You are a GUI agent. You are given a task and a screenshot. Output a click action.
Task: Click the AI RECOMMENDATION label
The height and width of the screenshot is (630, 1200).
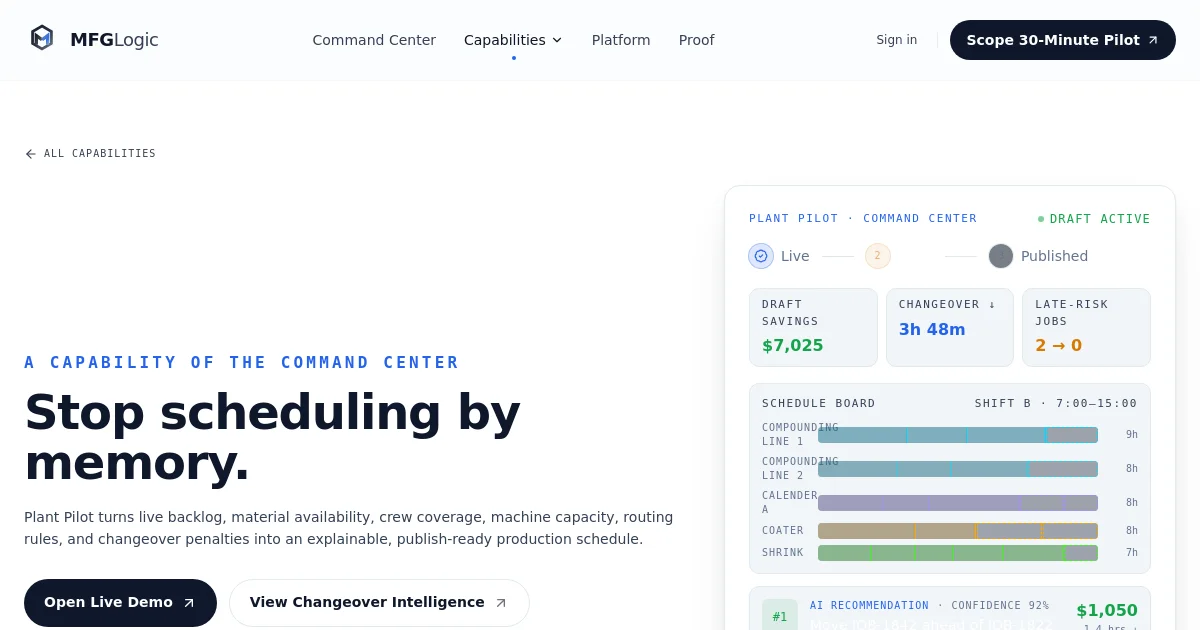tap(869, 606)
